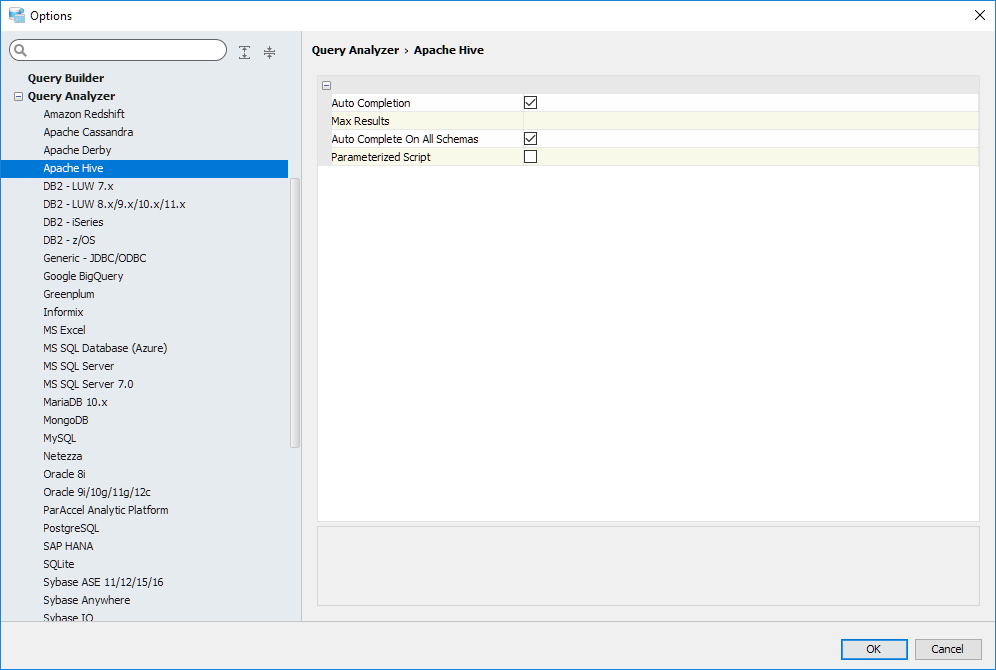
Task: Collapse the property grid section
Action: [327, 86]
